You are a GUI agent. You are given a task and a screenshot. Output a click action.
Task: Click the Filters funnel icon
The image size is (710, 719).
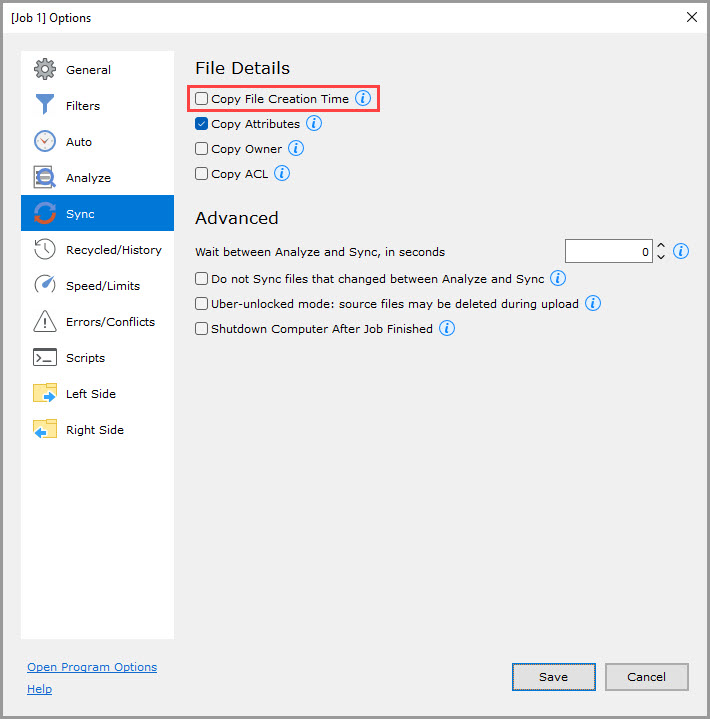point(45,106)
